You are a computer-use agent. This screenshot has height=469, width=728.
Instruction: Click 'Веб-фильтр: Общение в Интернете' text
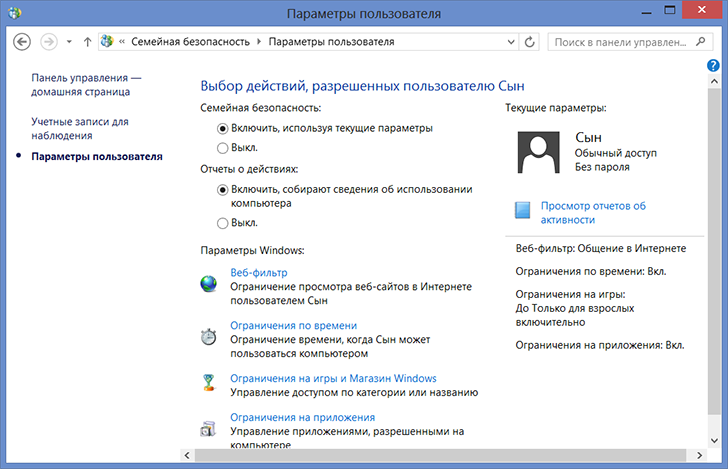point(601,248)
